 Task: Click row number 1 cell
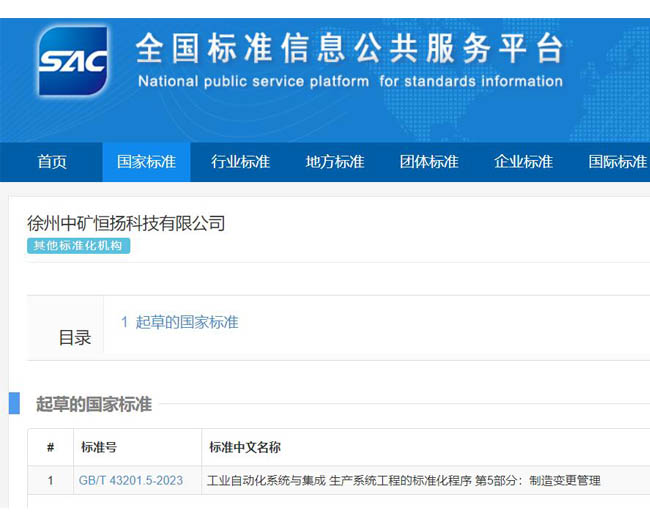tap(51, 481)
